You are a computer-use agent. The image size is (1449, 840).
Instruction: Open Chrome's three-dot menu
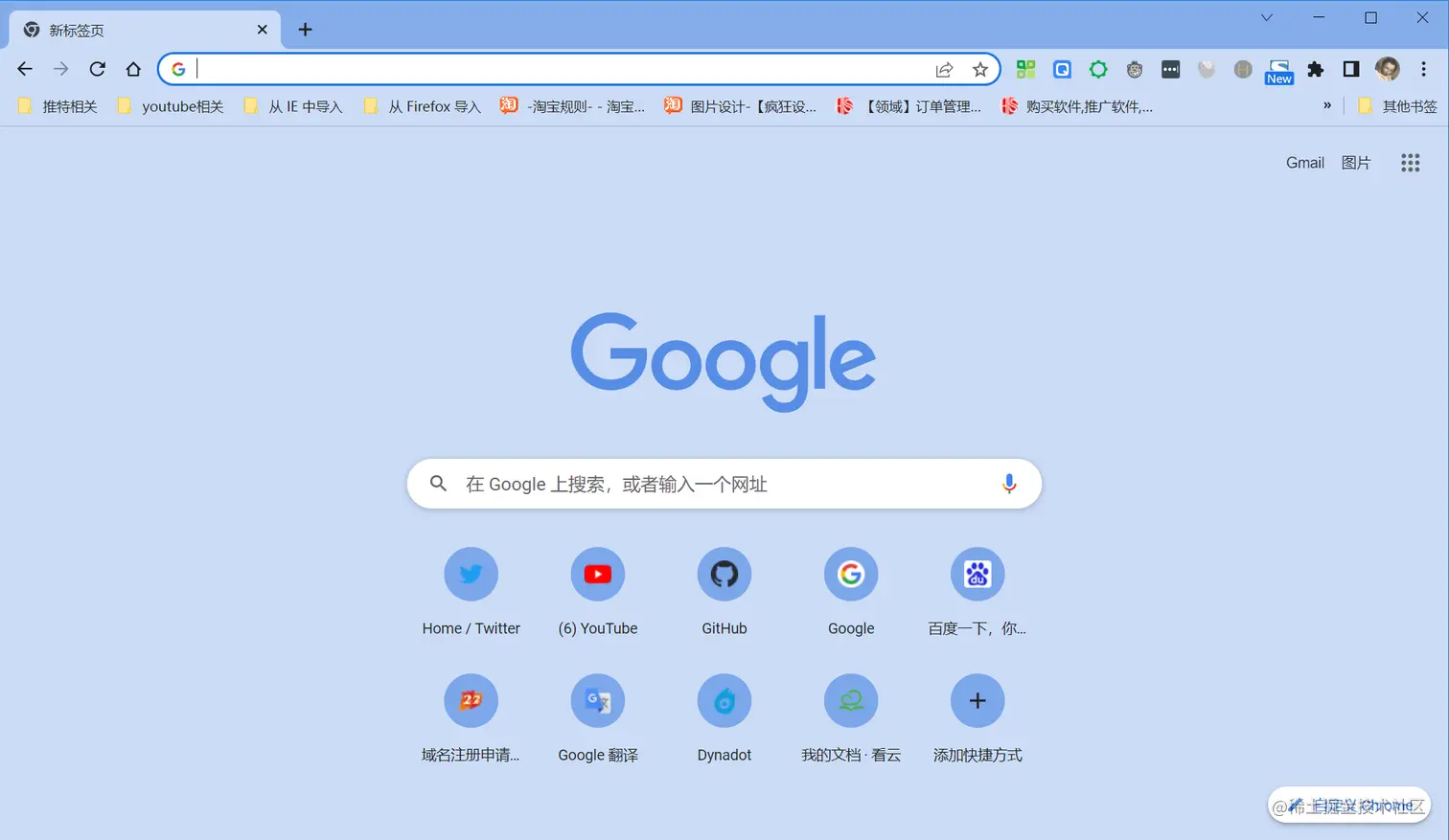(1424, 69)
